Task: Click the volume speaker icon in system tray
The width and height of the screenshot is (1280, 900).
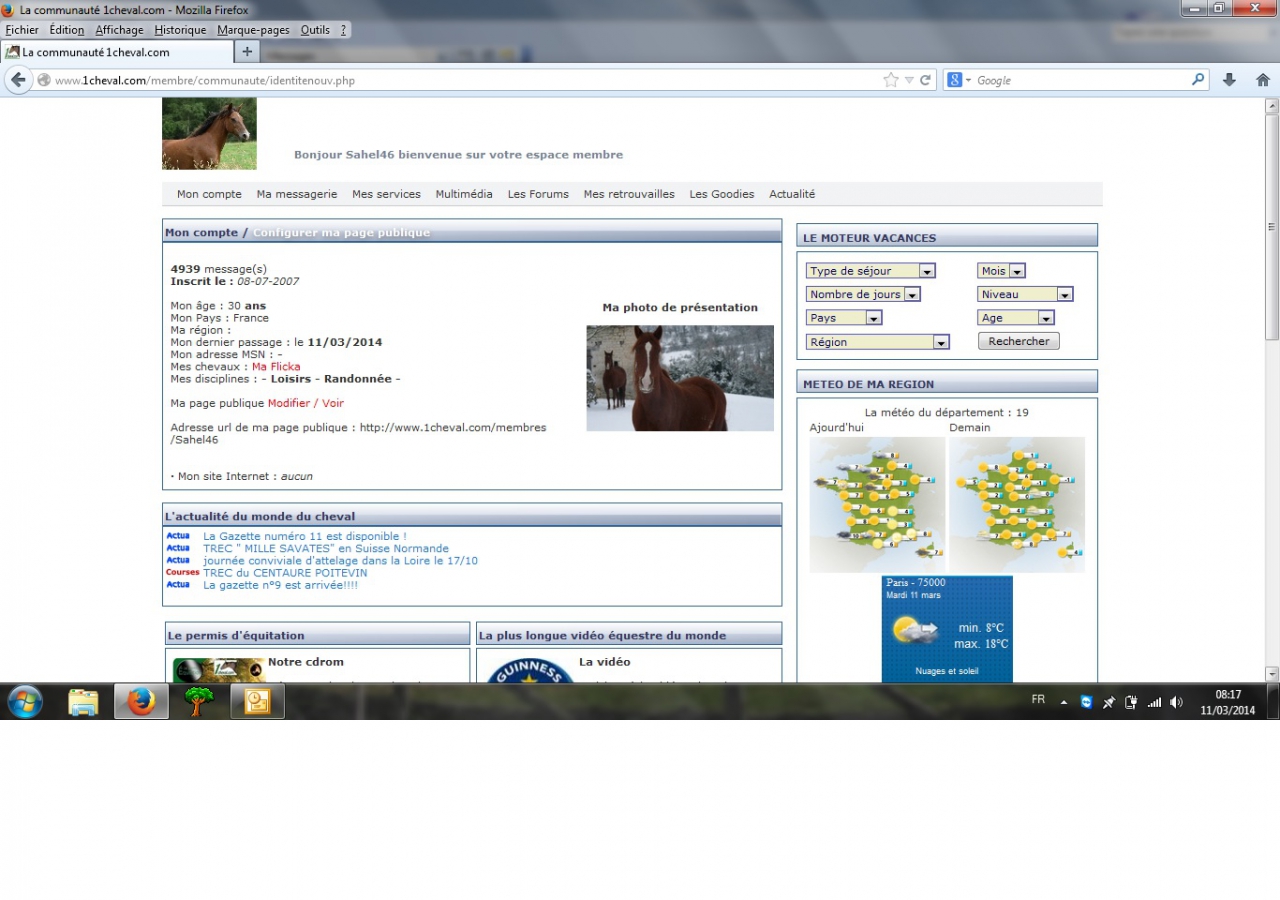Action: tap(1176, 703)
